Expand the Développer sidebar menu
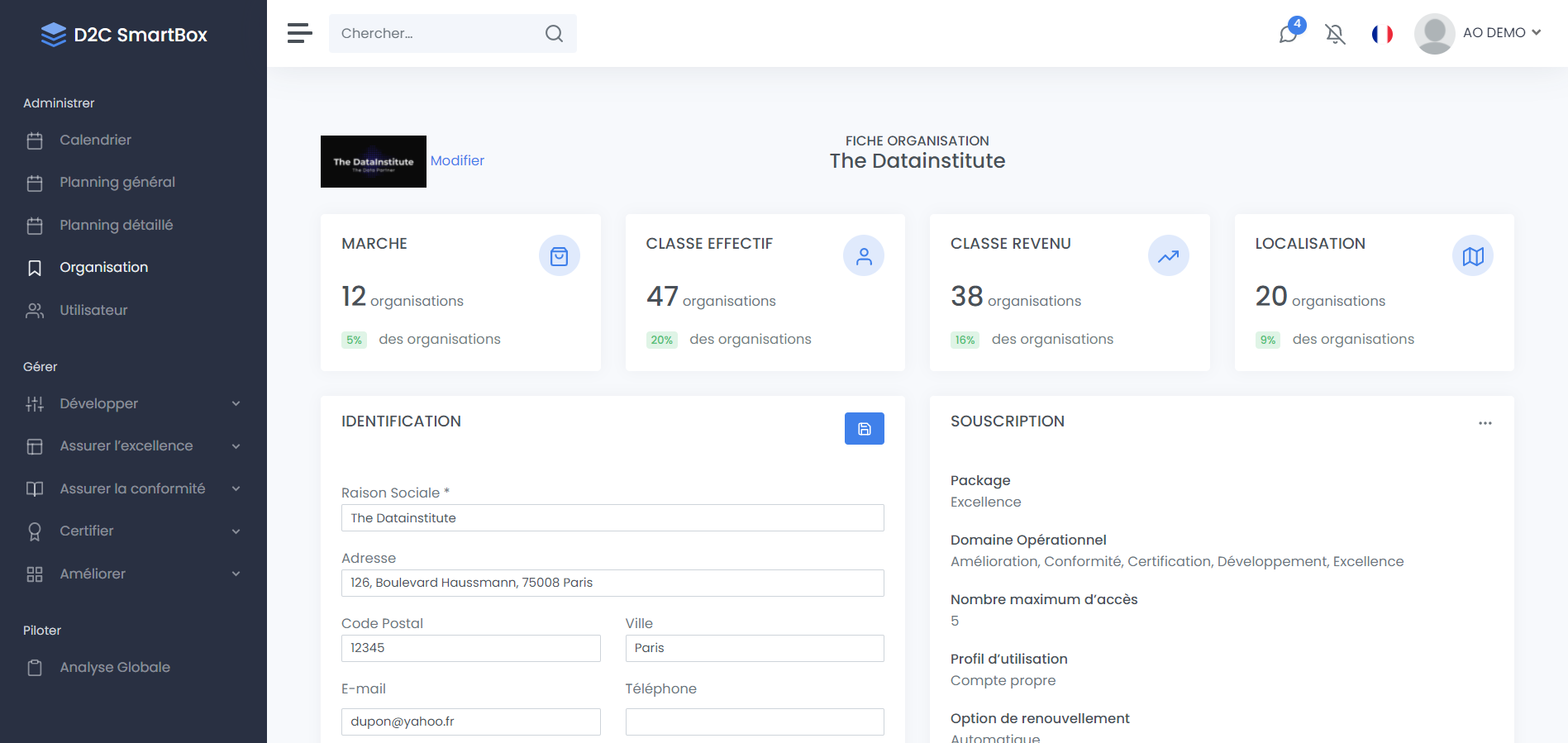This screenshot has width=1568, height=743. tap(132, 403)
